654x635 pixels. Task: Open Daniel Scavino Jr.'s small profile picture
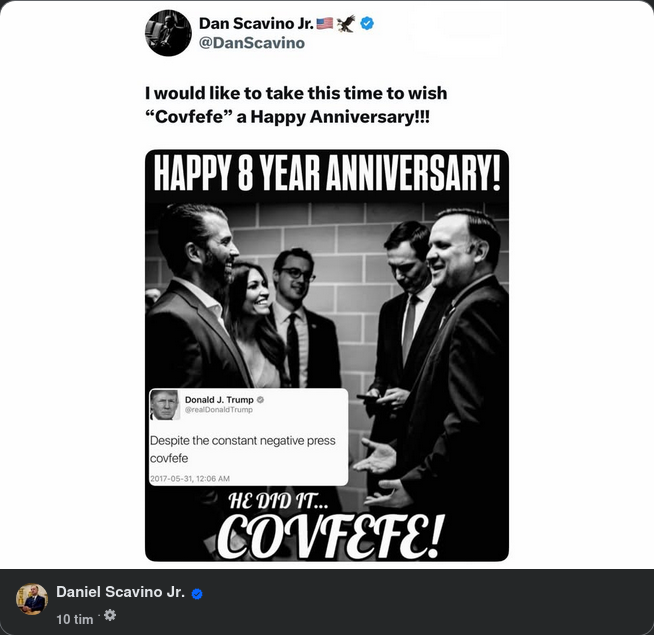click(x=32, y=600)
